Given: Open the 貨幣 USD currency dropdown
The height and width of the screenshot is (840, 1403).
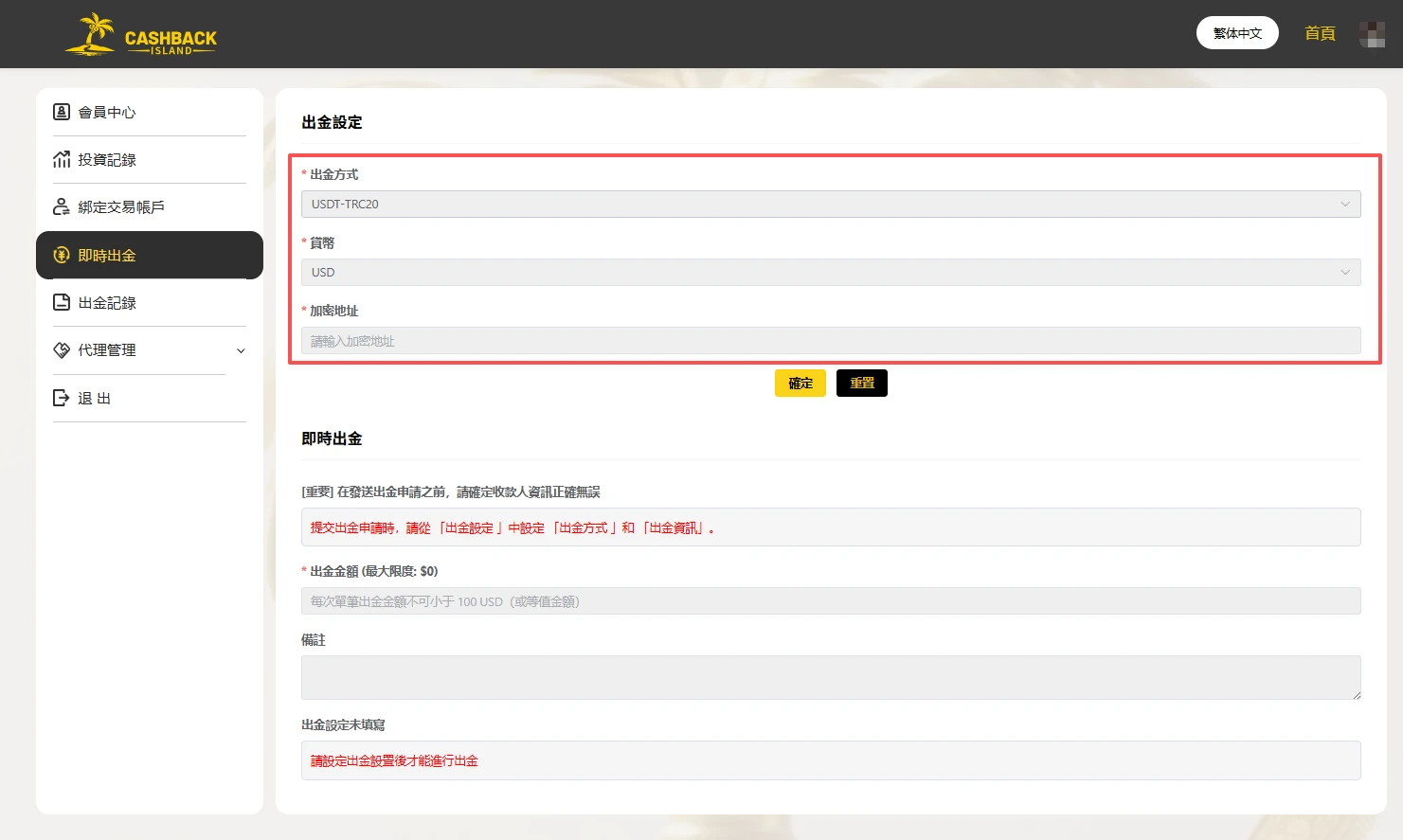Looking at the screenshot, I should click(831, 272).
